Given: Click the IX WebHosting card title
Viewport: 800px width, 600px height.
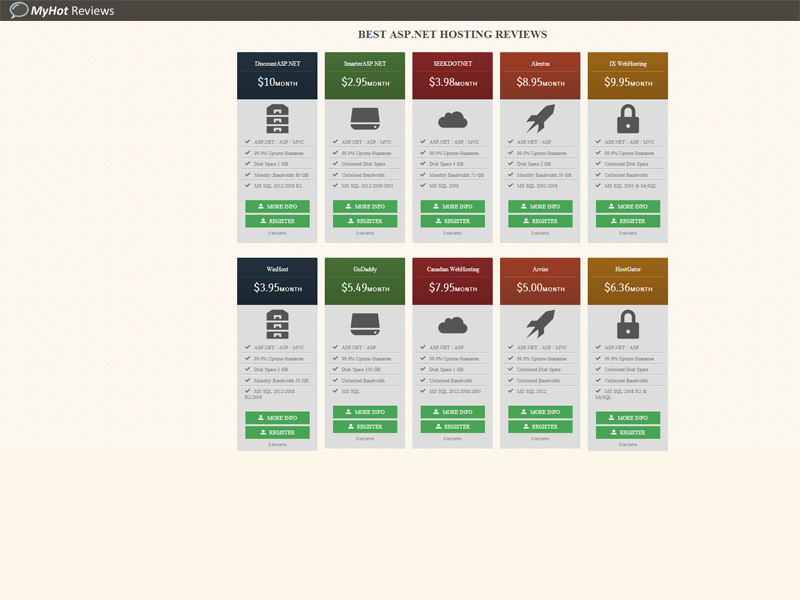Looking at the screenshot, I should (x=628, y=64).
